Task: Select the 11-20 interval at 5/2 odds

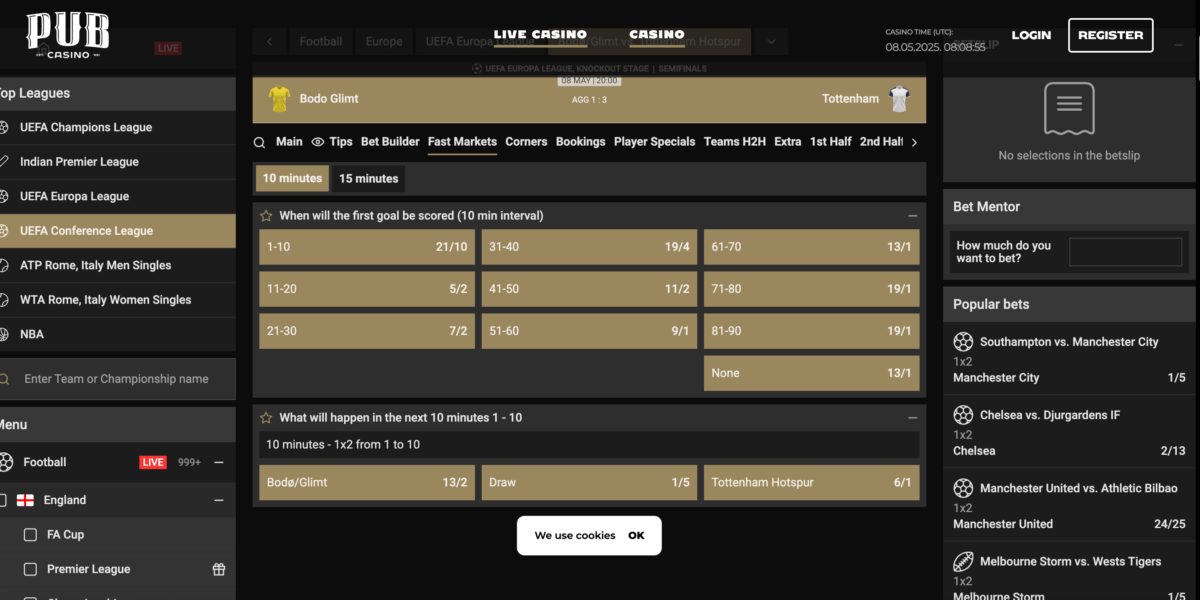Action: click(367, 289)
